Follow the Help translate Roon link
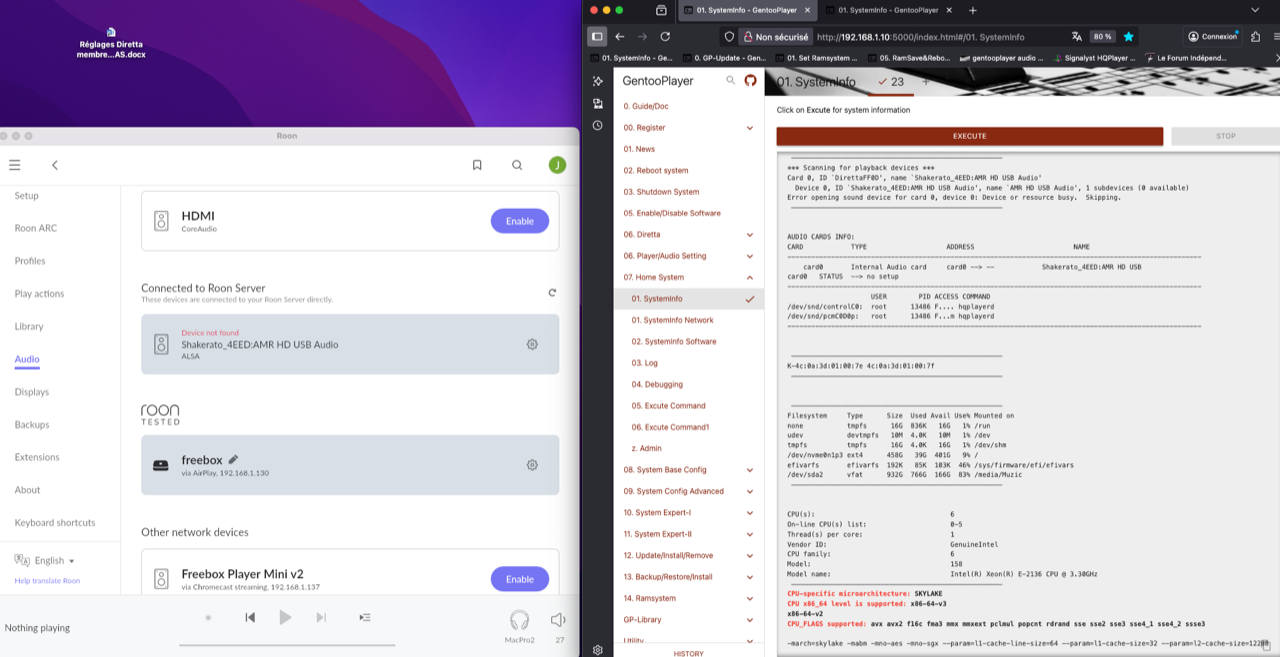 pyautogui.click(x=47, y=581)
